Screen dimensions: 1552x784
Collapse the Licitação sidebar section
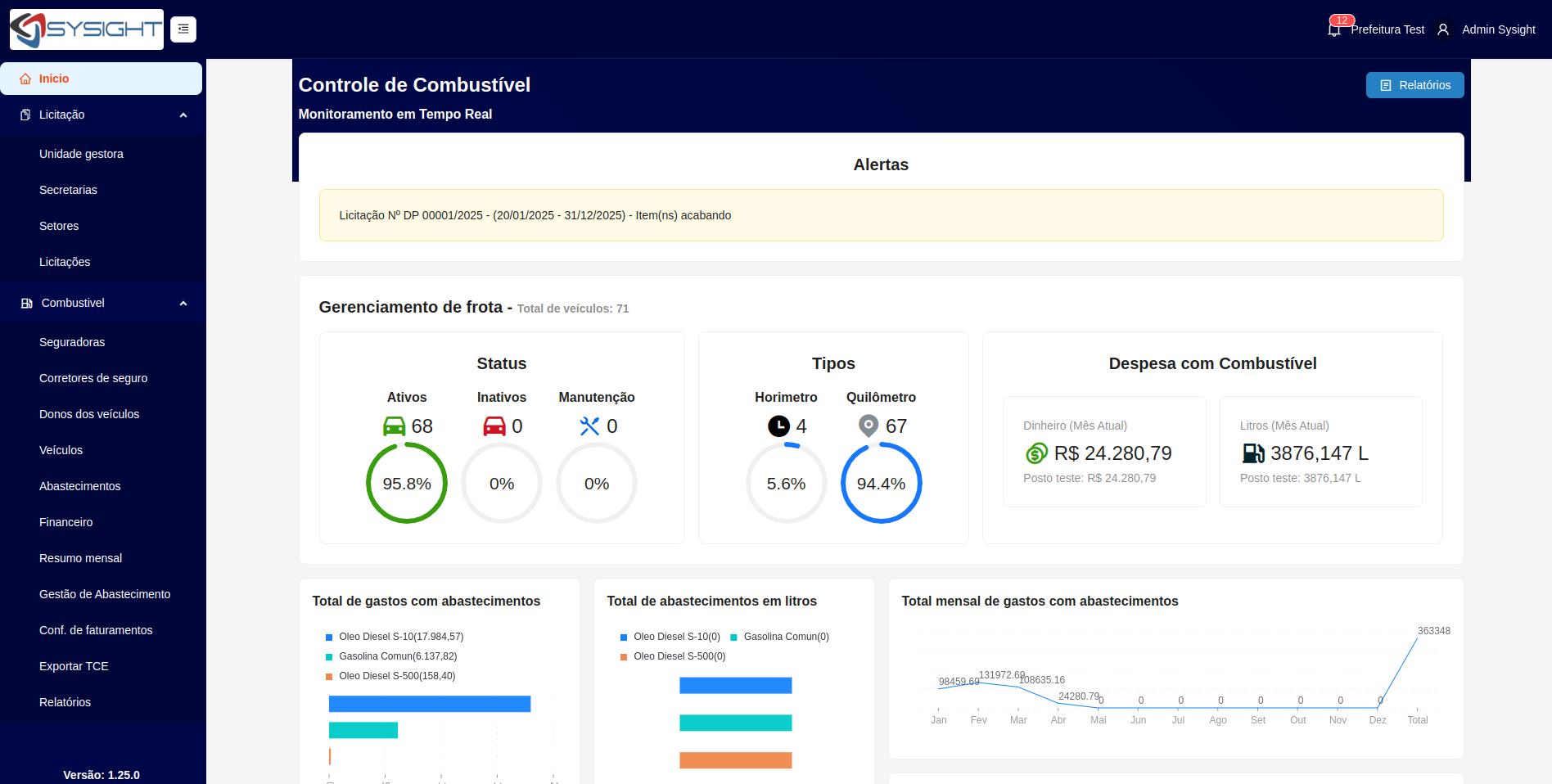pyautogui.click(x=183, y=115)
